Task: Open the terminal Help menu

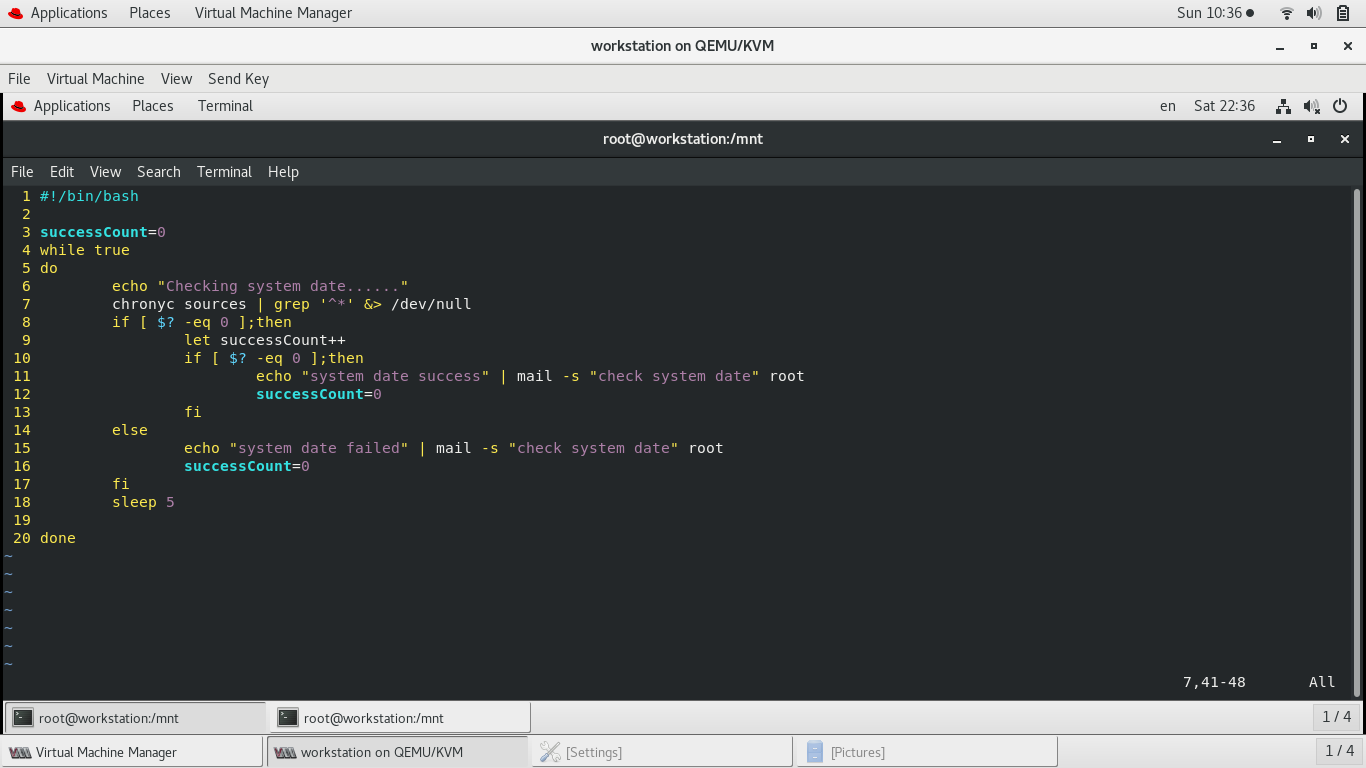Action: [283, 172]
